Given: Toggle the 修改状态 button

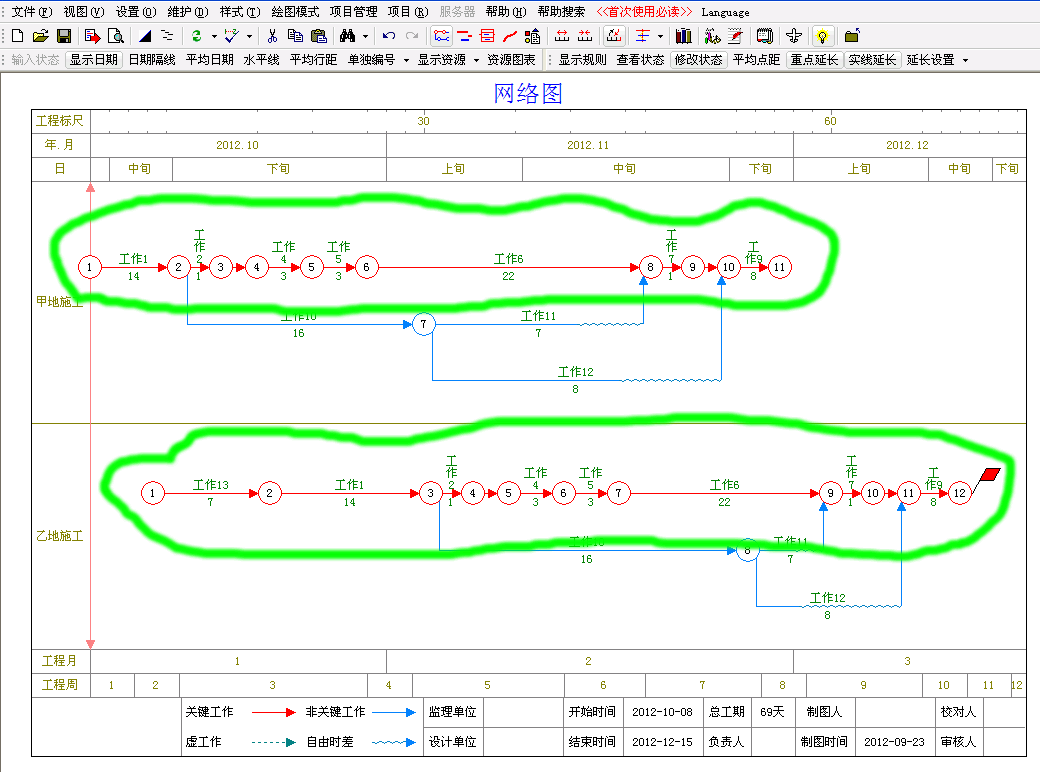Looking at the screenshot, I should pos(698,60).
